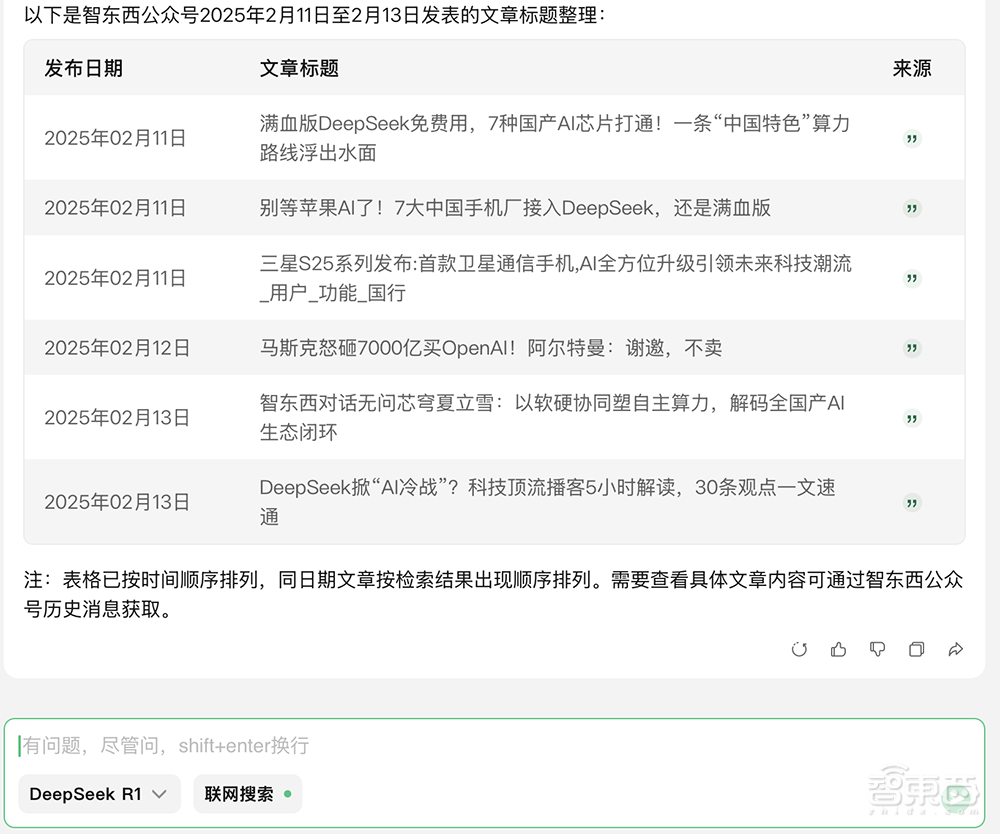This screenshot has height=834, width=1000.
Task: View the source of the 别等苹果AI article
Action: click(911, 208)
